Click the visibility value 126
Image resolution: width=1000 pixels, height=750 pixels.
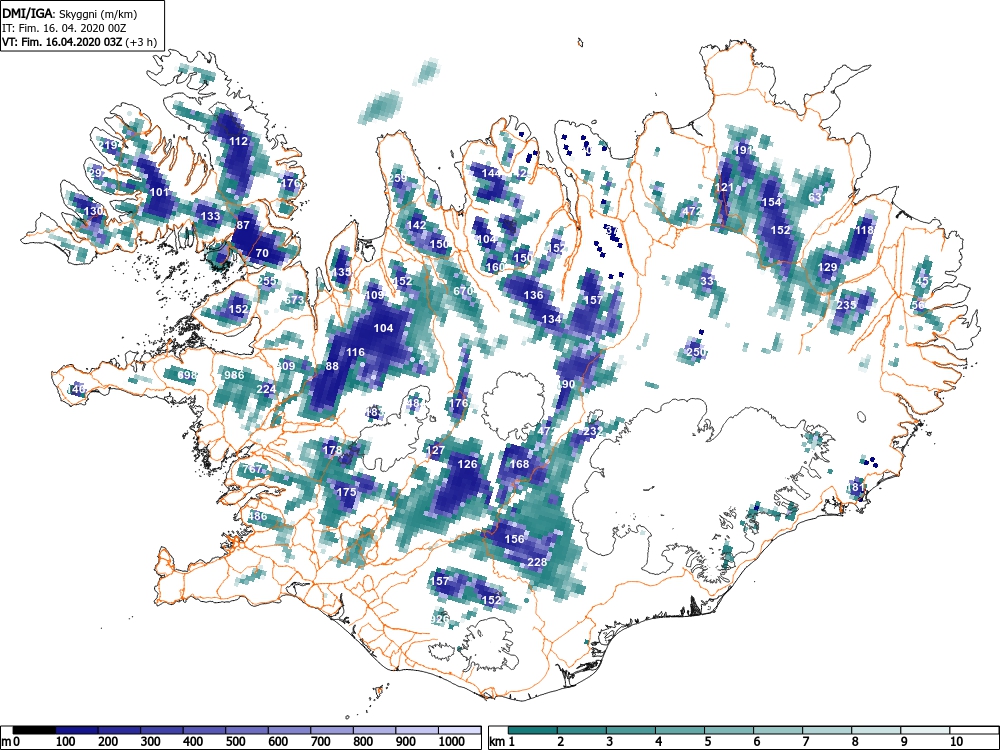pos(467,464)
